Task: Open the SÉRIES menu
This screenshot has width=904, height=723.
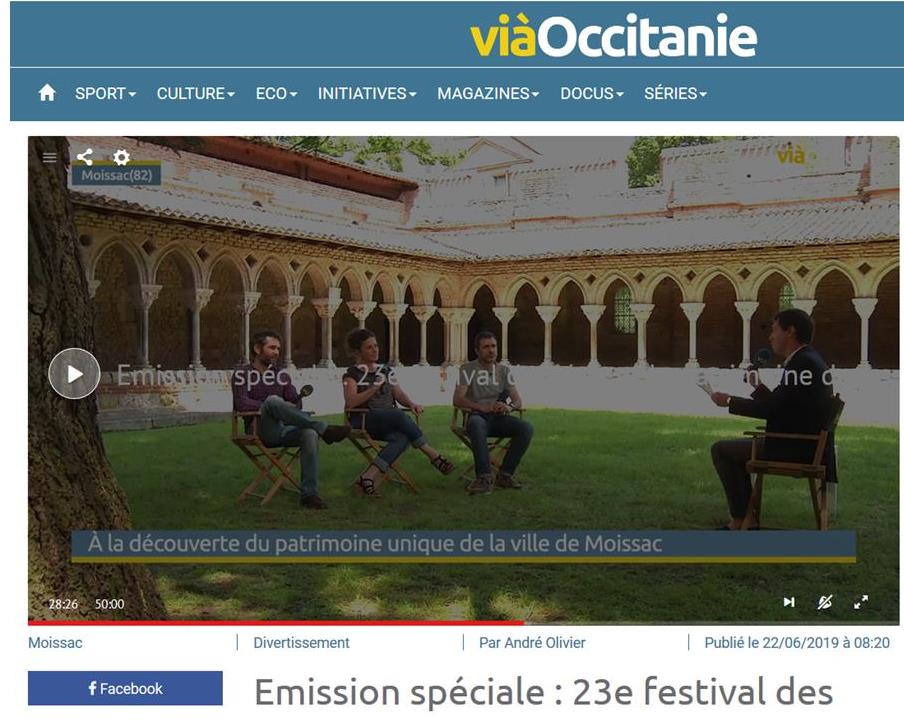Action: [x=675, y=93]
